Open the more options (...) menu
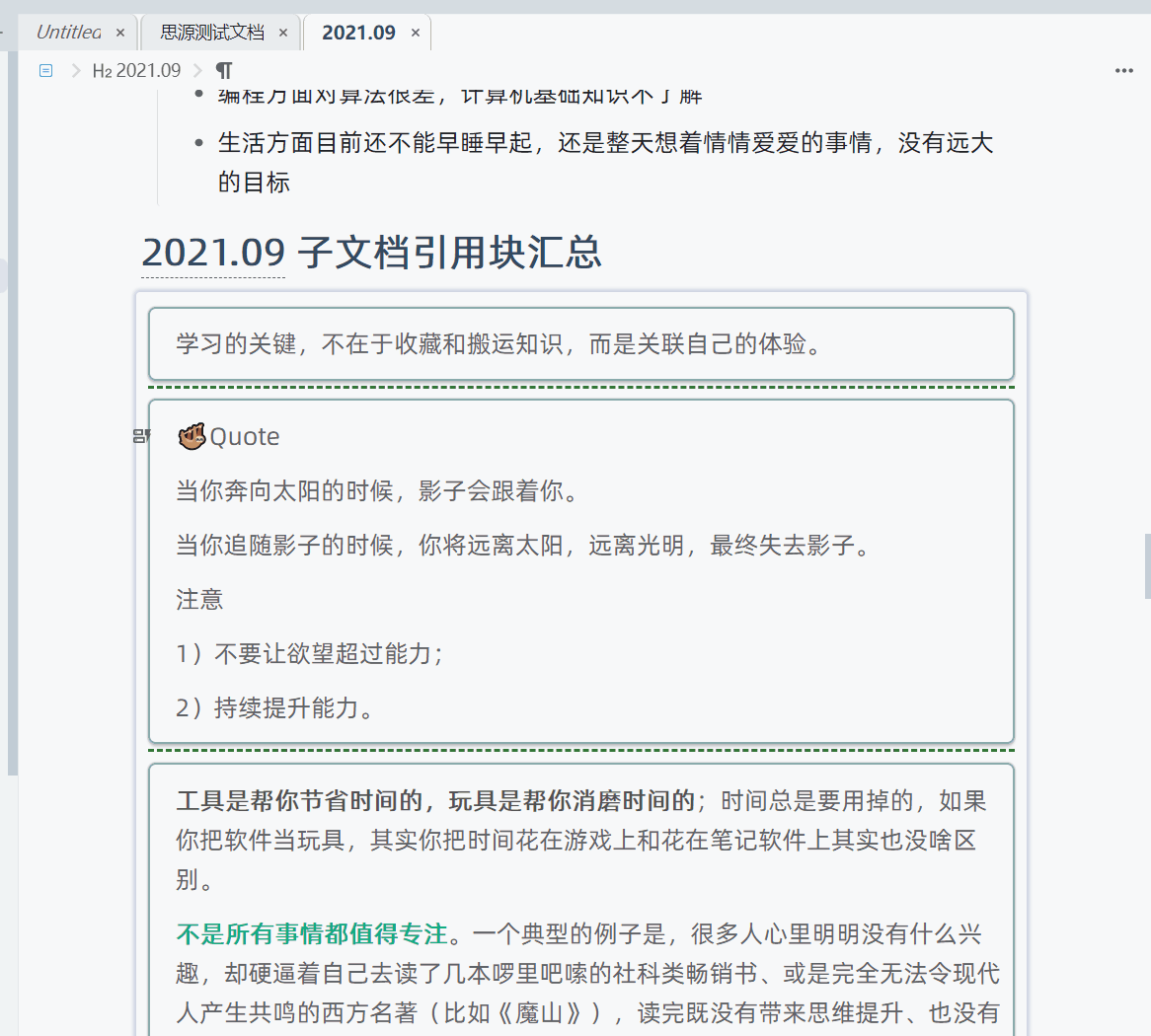 (x=1123, y=70)
